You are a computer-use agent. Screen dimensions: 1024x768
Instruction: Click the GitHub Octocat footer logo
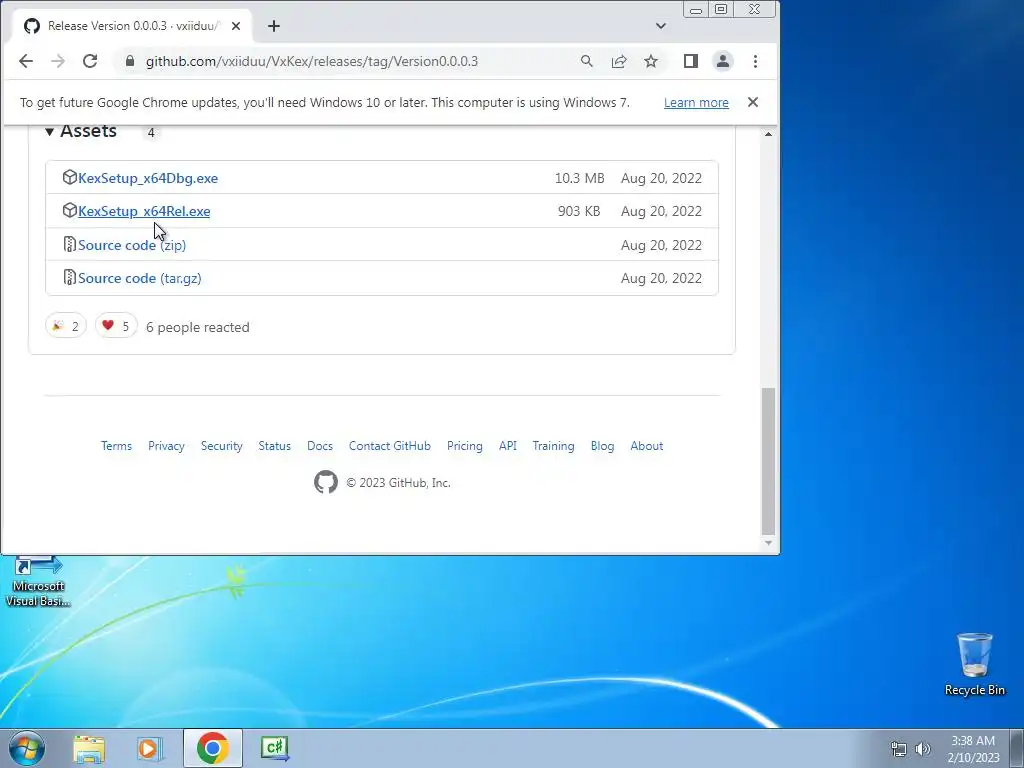[326, 483]
